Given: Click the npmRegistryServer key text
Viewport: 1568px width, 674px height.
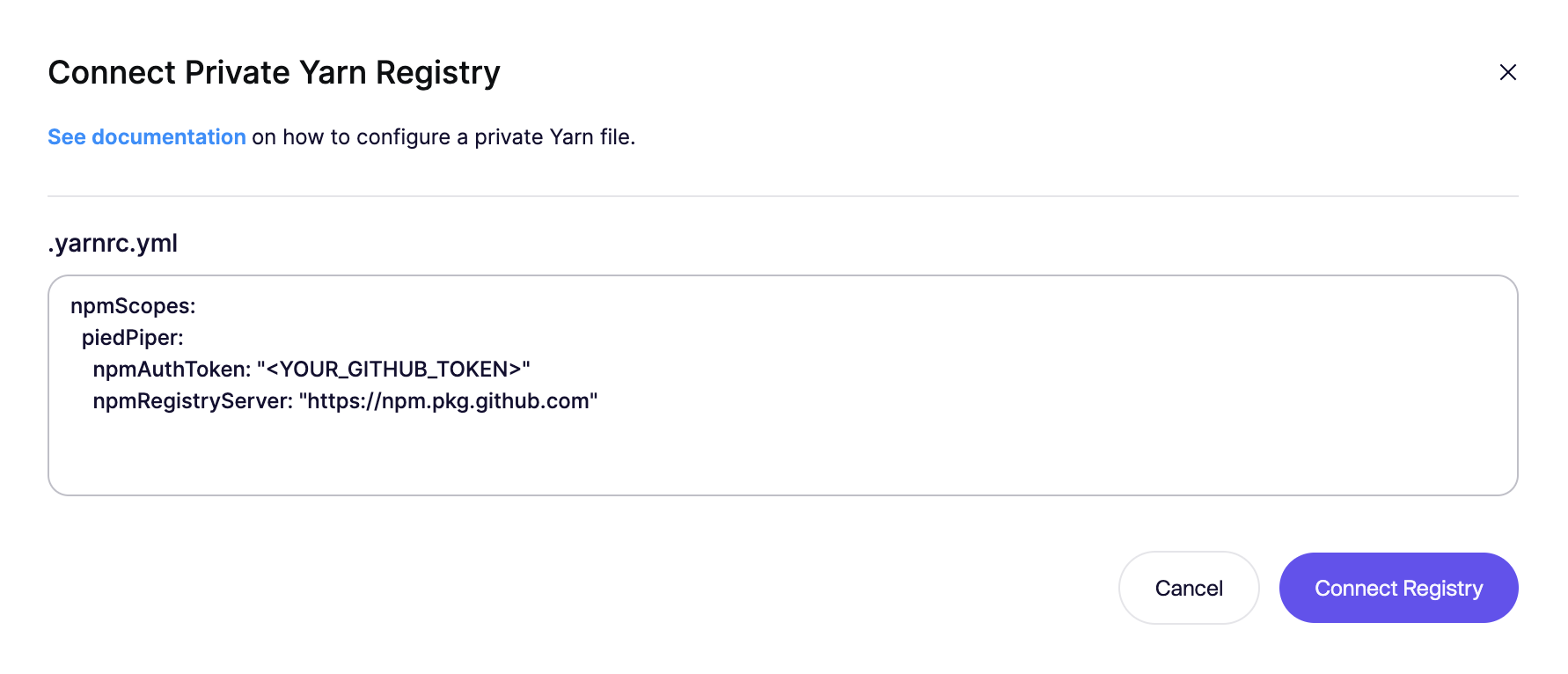Looking at the screenshot, I should click(192, 401).
